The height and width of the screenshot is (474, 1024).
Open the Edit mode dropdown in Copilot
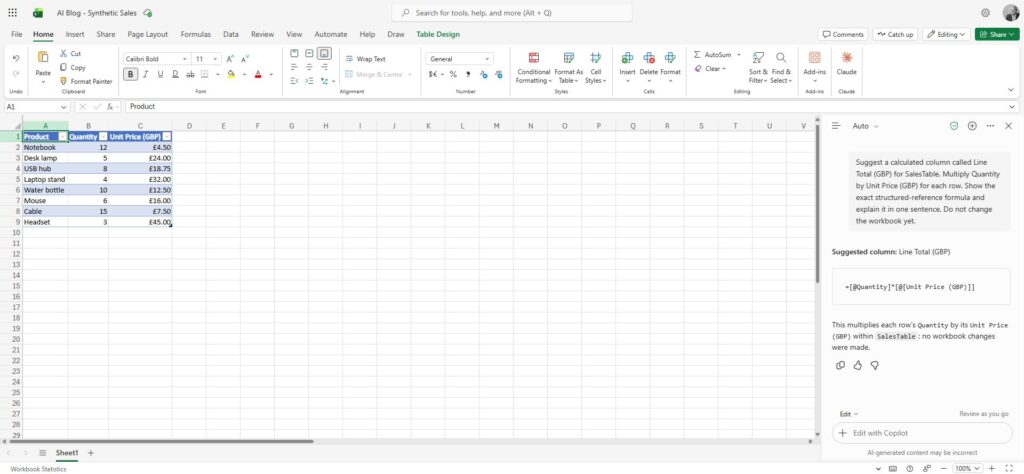click(849, 414)
